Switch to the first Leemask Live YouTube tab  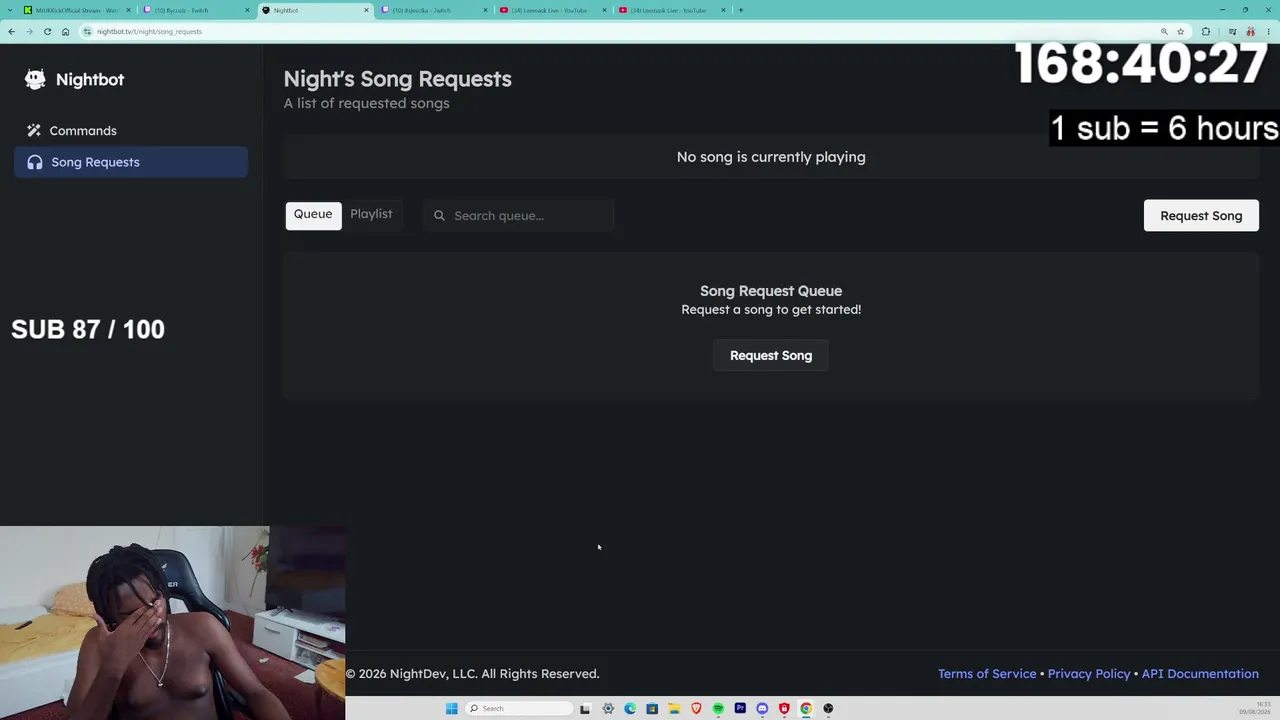pos(553,10)
